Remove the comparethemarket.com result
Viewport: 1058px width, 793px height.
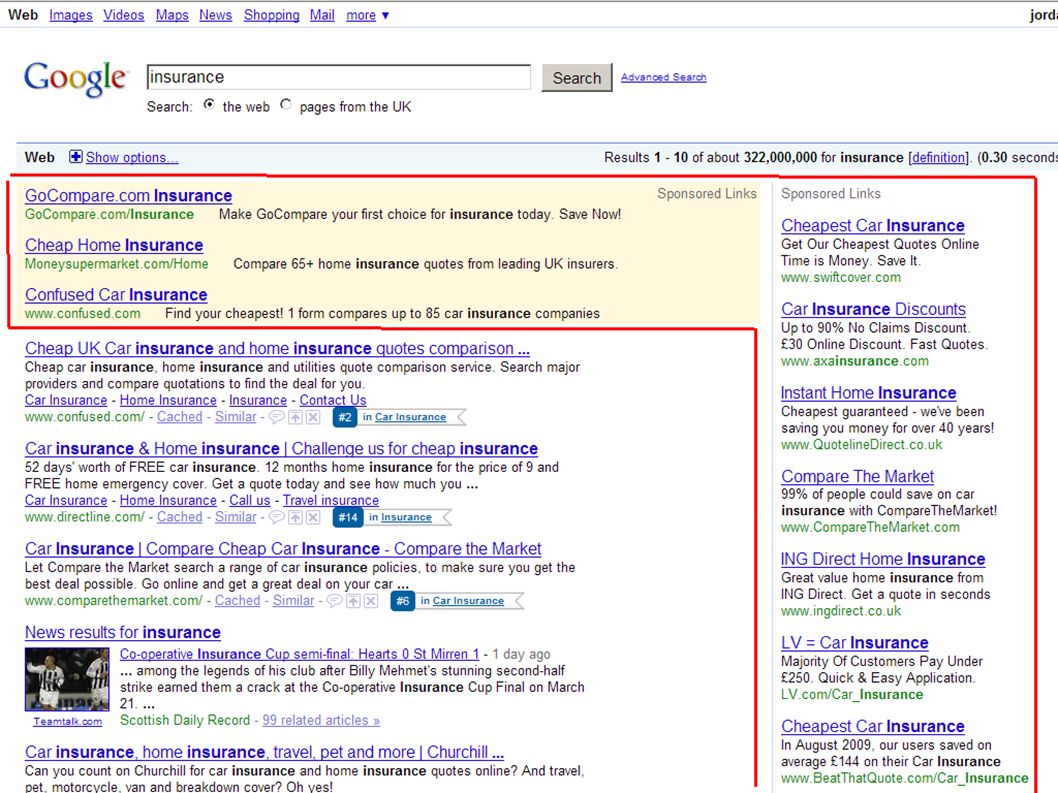[x=371, y=601]
